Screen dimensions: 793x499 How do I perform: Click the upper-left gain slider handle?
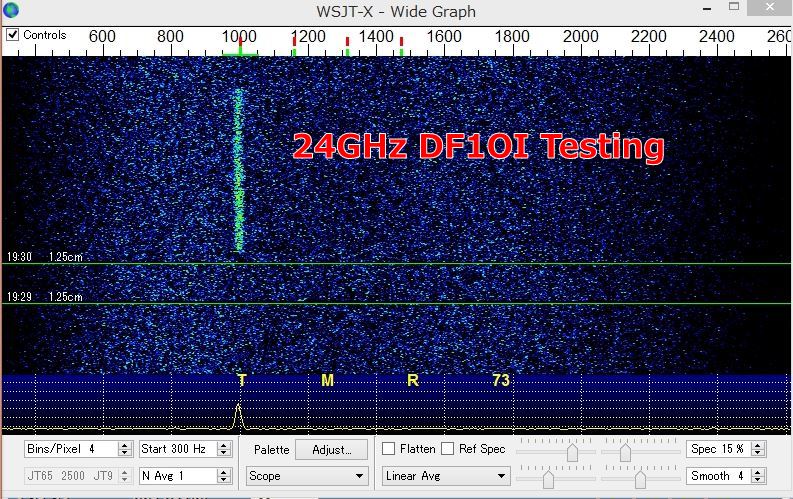click(572, 451)
